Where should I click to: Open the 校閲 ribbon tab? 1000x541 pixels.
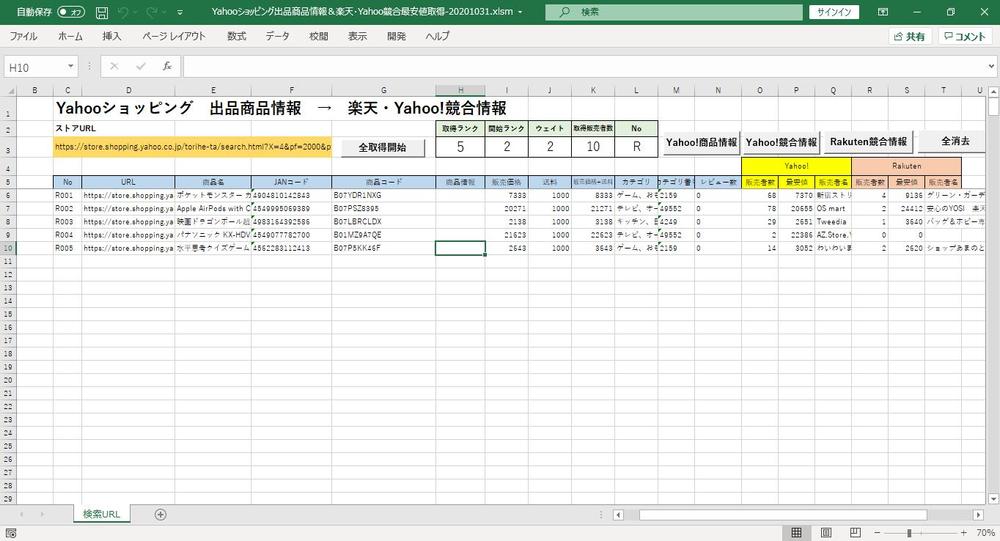click(319, 36)
